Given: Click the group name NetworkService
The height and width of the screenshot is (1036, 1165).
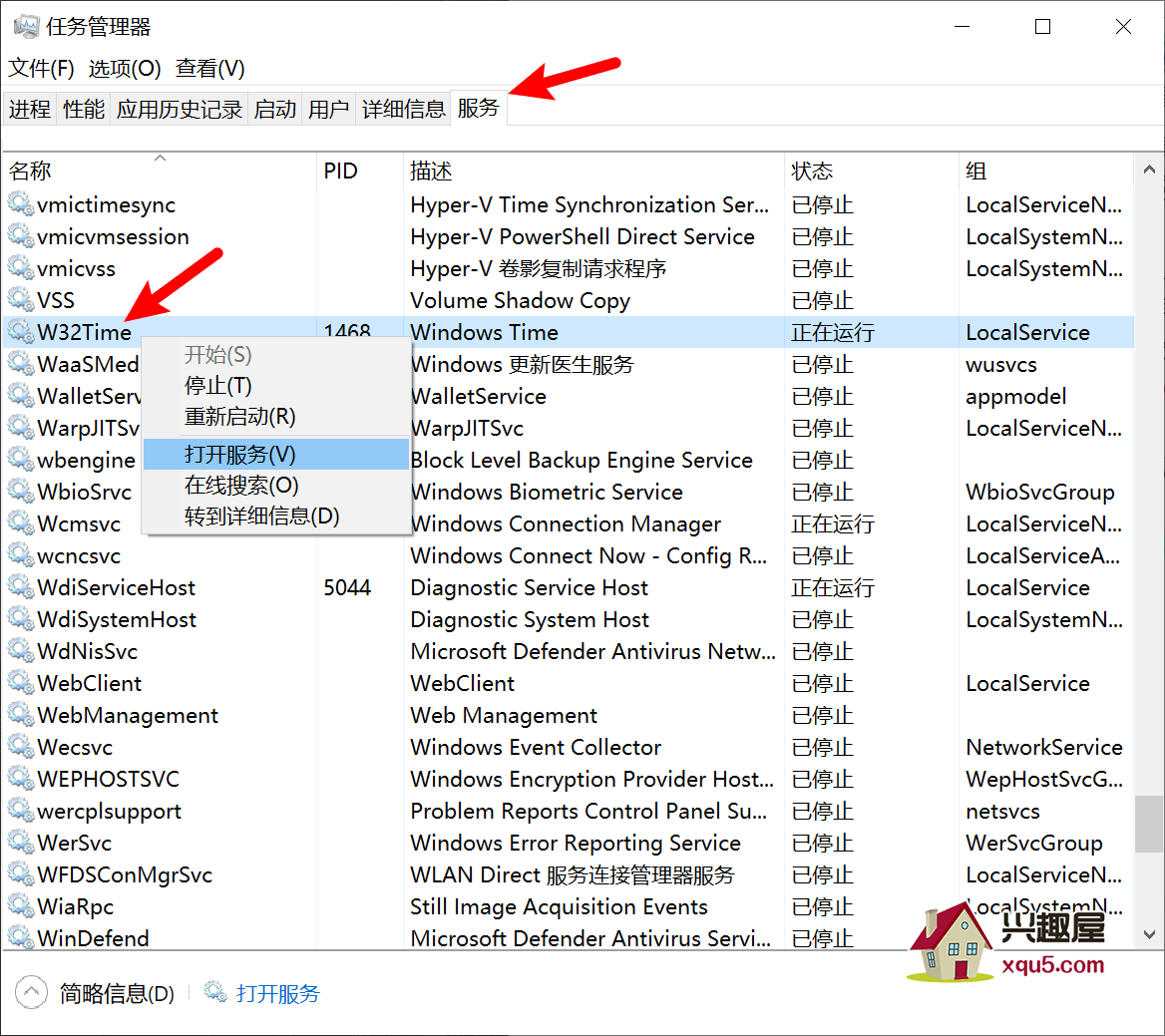Looking at the screenshot, I should pos(1044,747).
